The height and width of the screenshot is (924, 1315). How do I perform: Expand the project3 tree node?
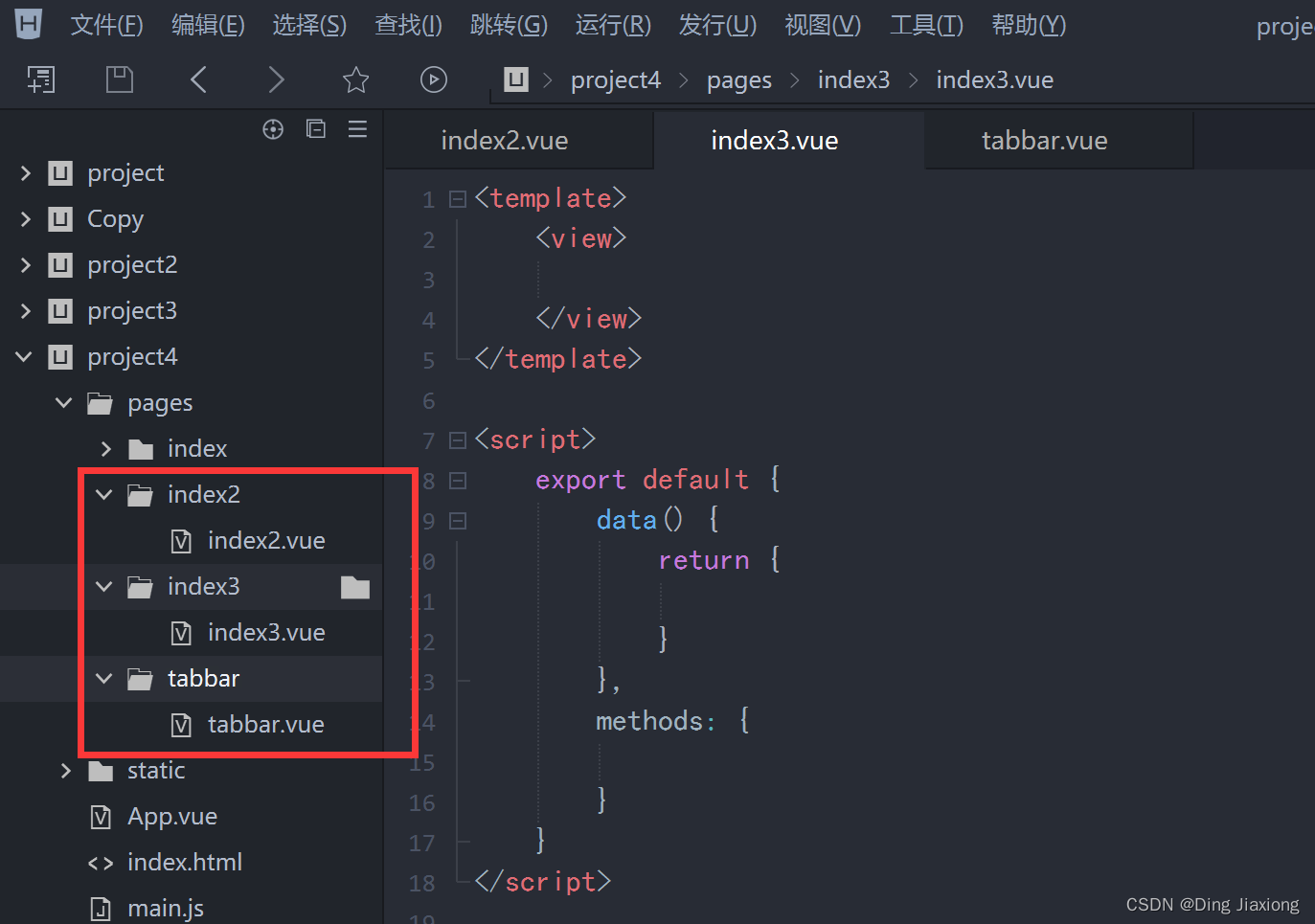pyautogui.click(x=26, y=311)
